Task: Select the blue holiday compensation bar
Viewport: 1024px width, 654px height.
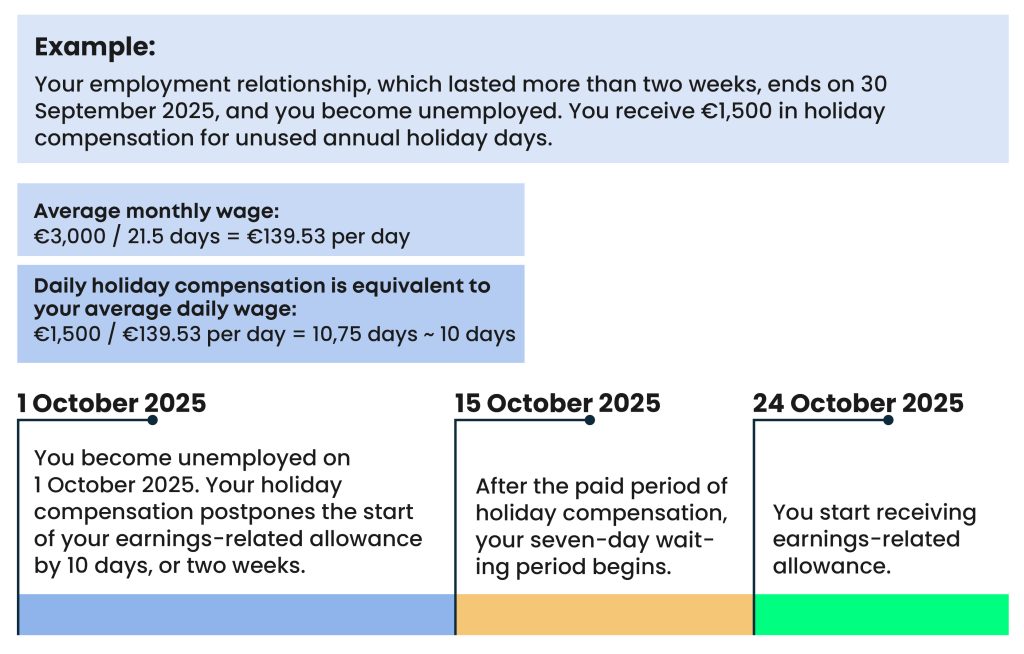Action: [x=237, y=614]
